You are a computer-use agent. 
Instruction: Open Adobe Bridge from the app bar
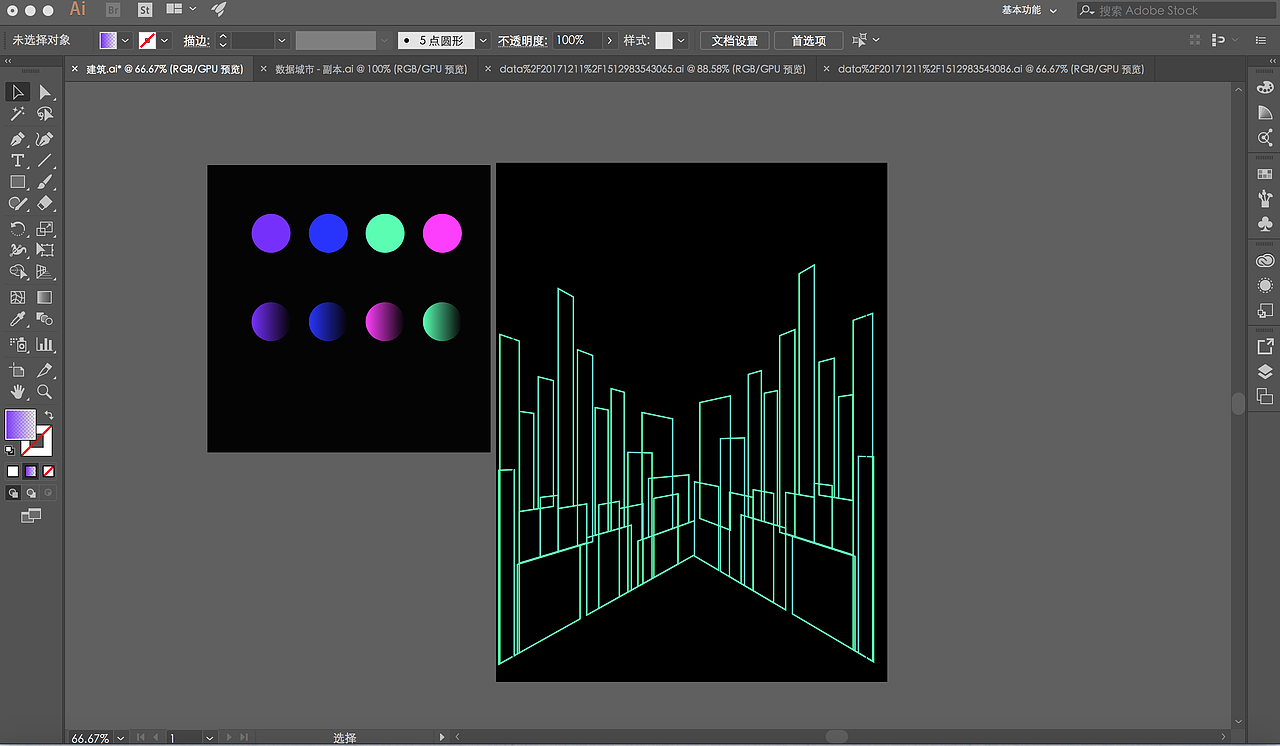pos(113,10)
